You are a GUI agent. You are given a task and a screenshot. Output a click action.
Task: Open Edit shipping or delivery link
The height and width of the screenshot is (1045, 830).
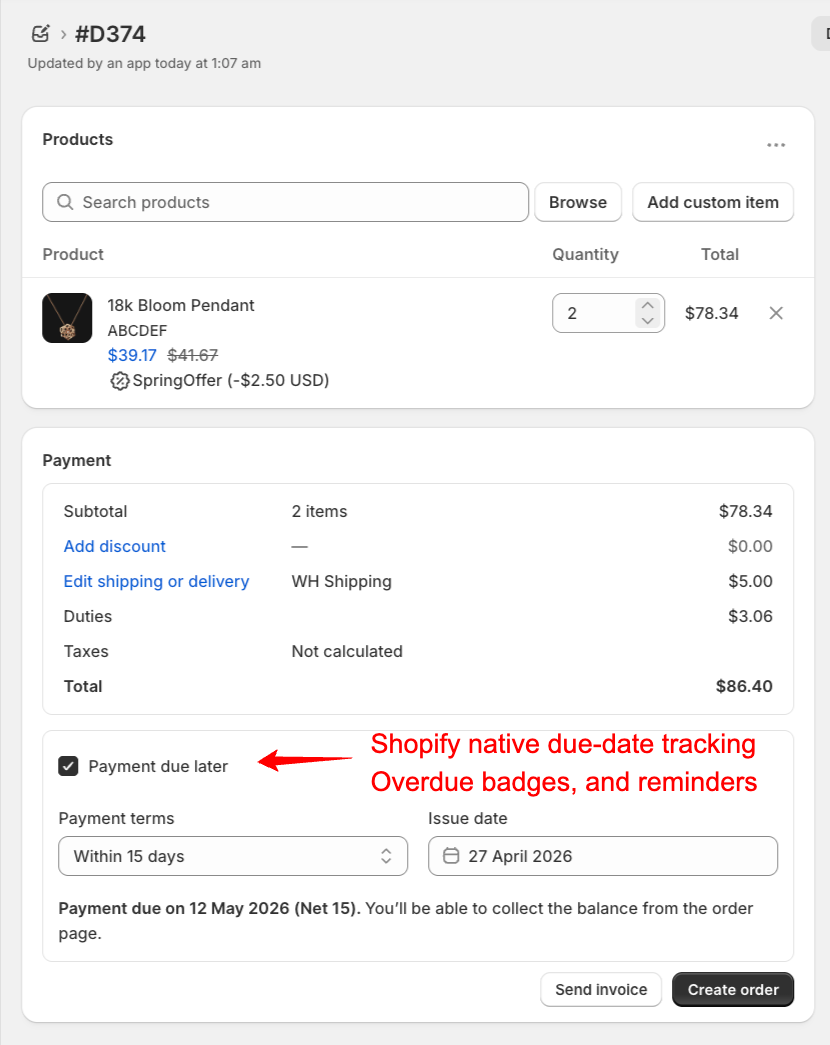click(x=156, y=581)
